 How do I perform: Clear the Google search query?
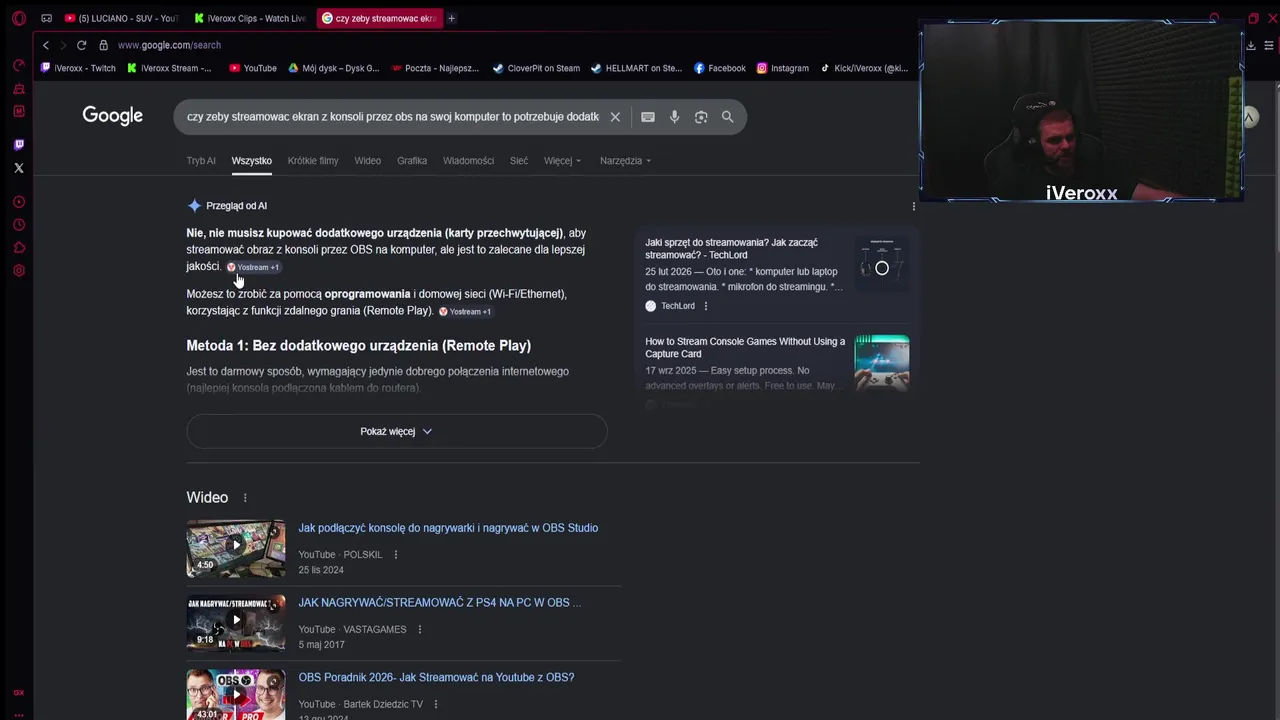coord(615,117)
